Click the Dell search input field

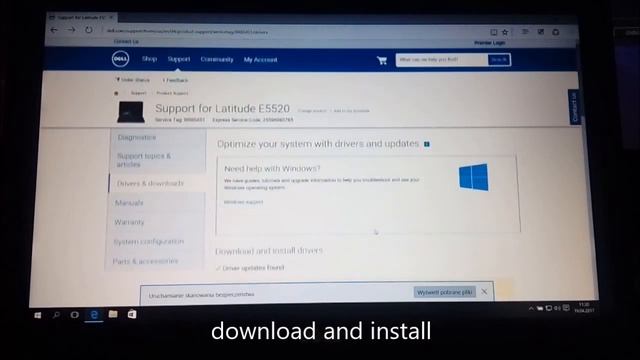tap(442, 60)
